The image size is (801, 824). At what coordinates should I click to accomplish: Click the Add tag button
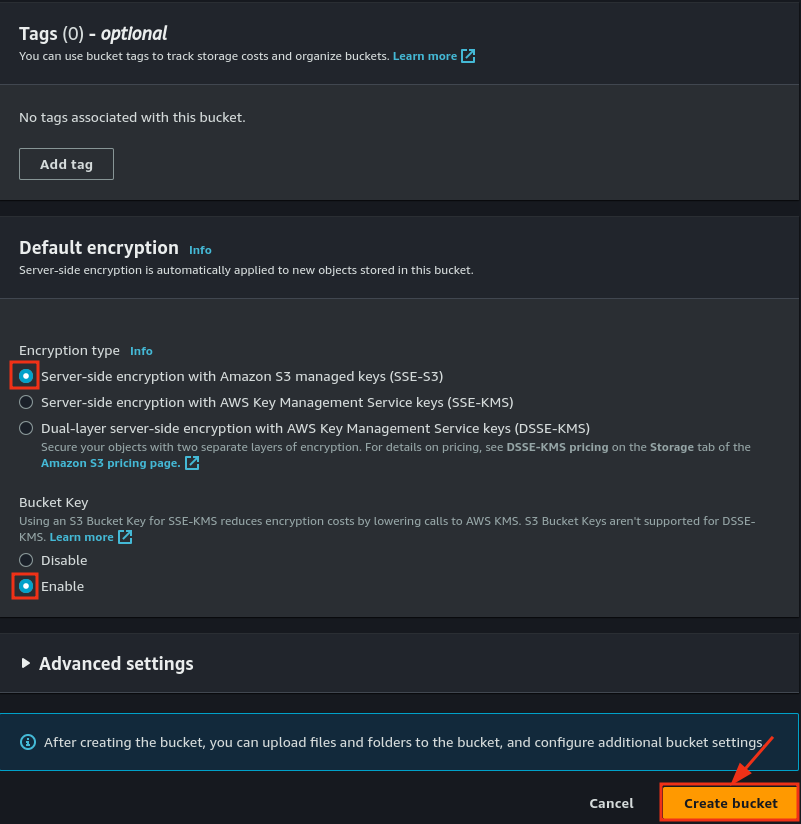[66, 163]
